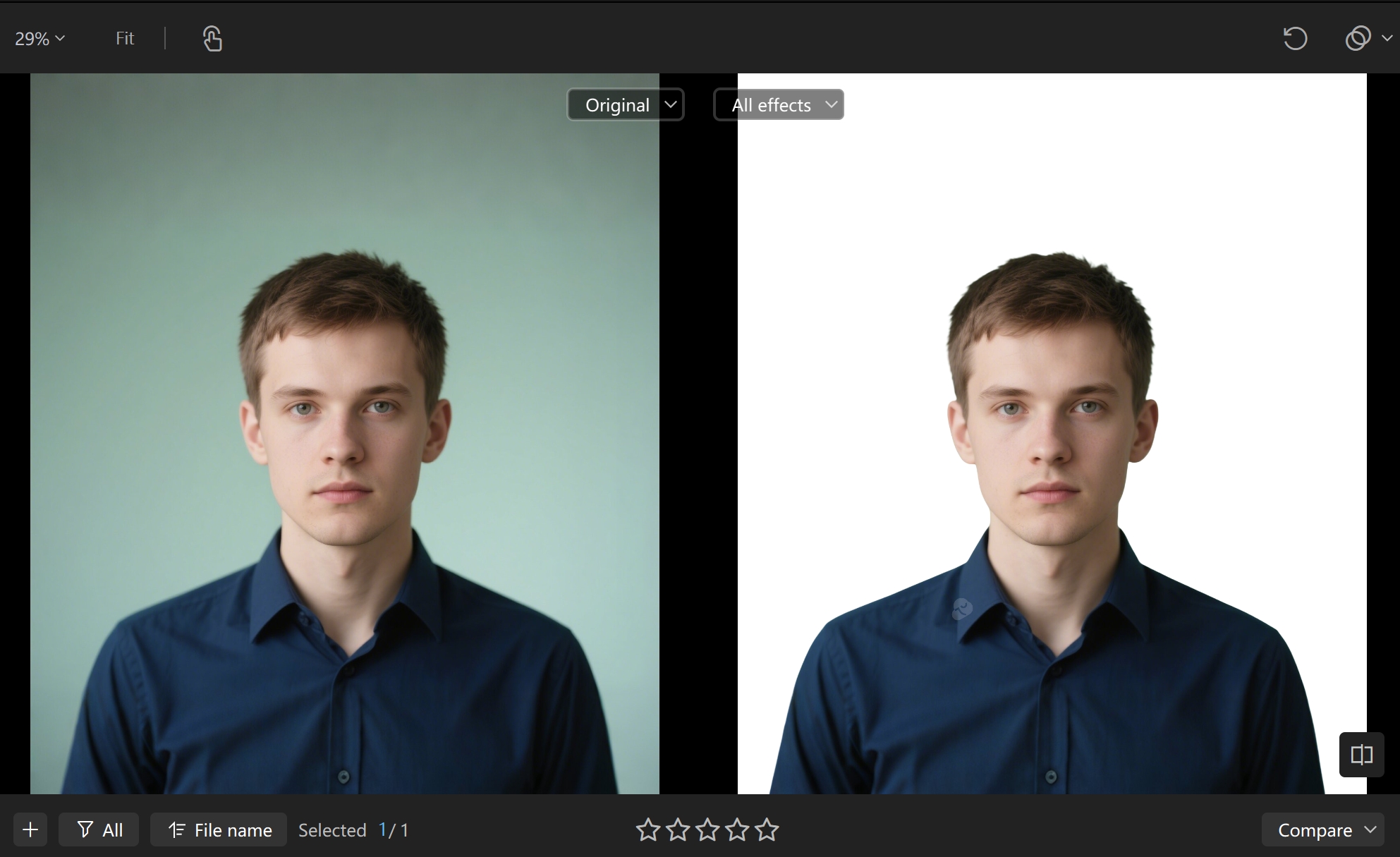Rate the photo one star
This screenshot has width=1400, height=857.
[648, 829]
